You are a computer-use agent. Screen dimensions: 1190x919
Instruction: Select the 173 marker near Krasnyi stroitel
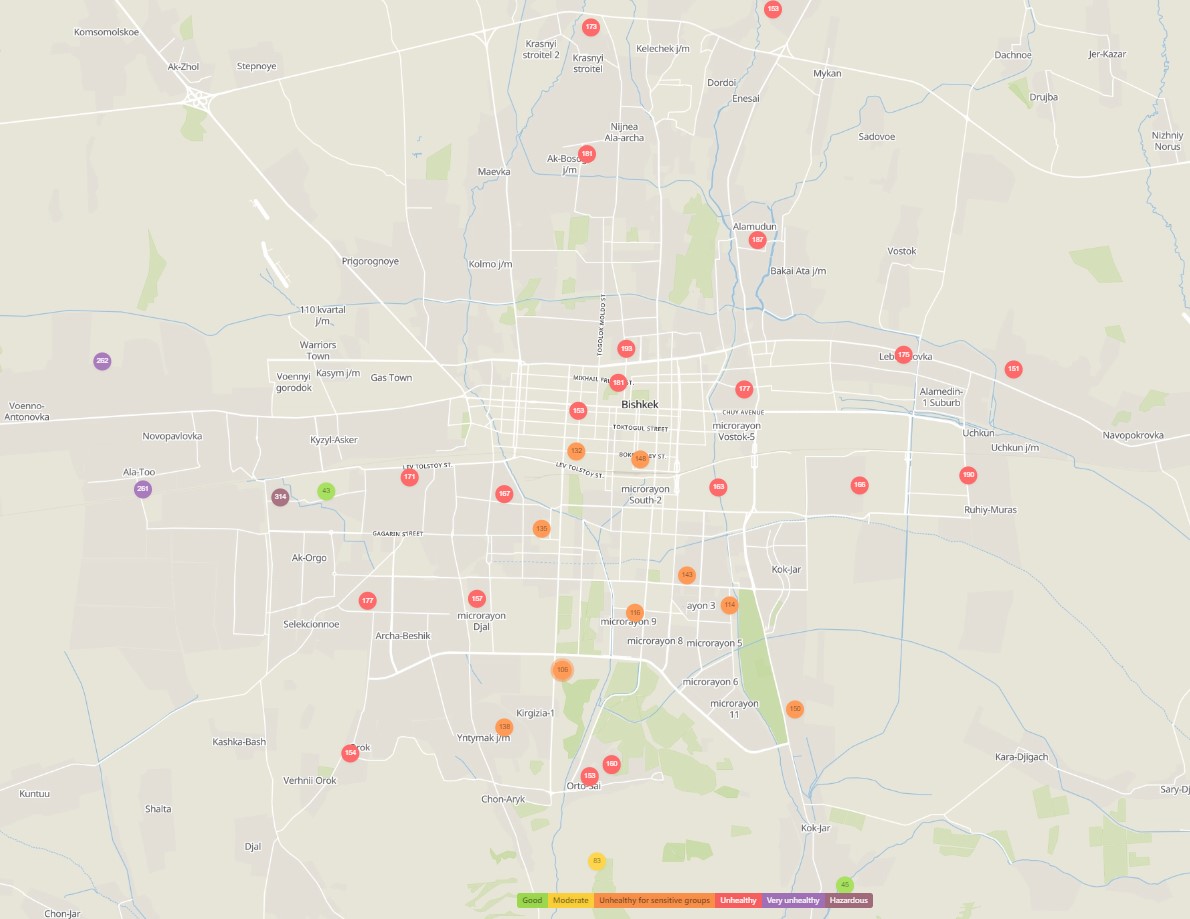[x=591, y=27]
